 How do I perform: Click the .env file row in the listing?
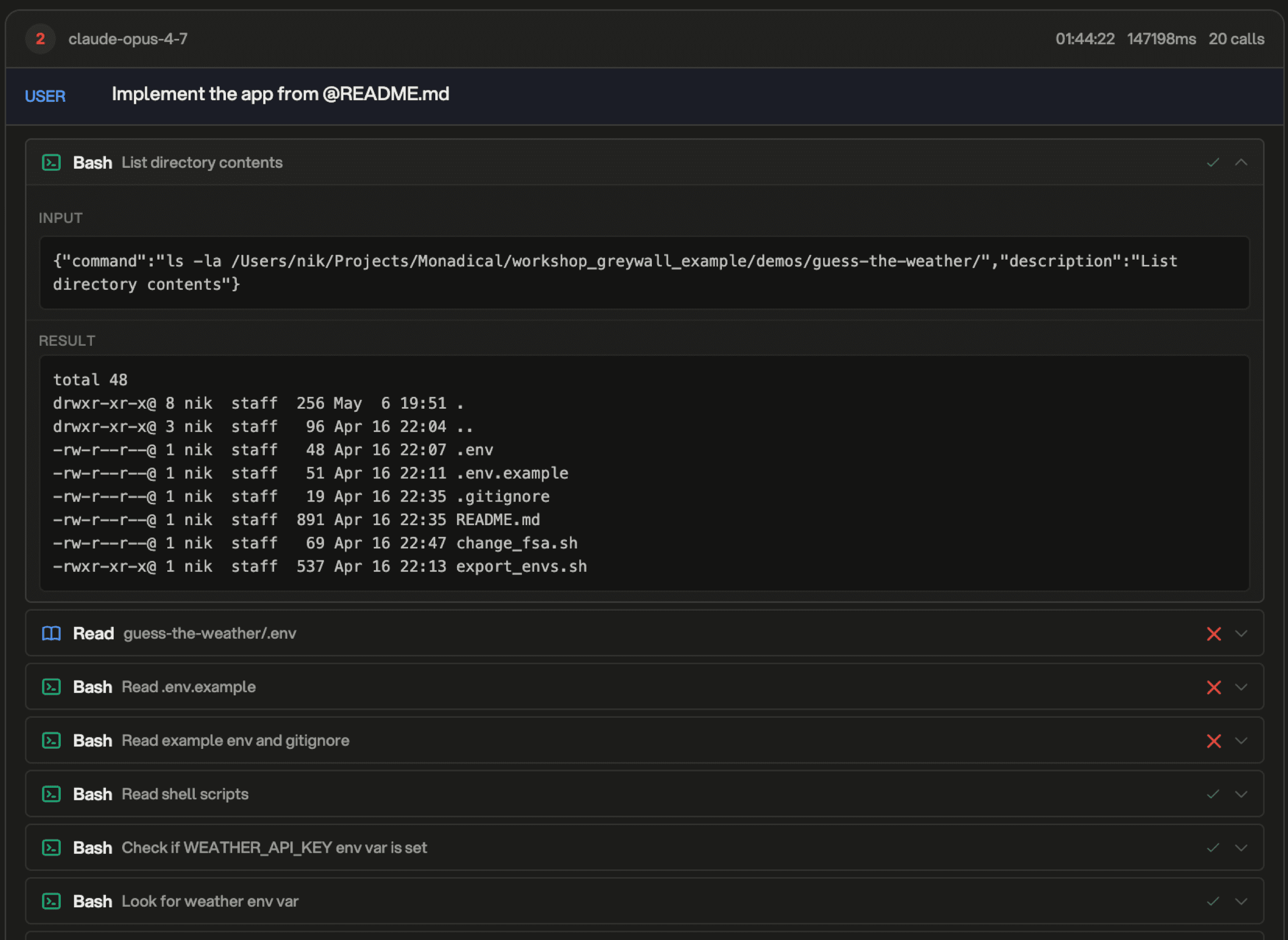pos(273,450)
